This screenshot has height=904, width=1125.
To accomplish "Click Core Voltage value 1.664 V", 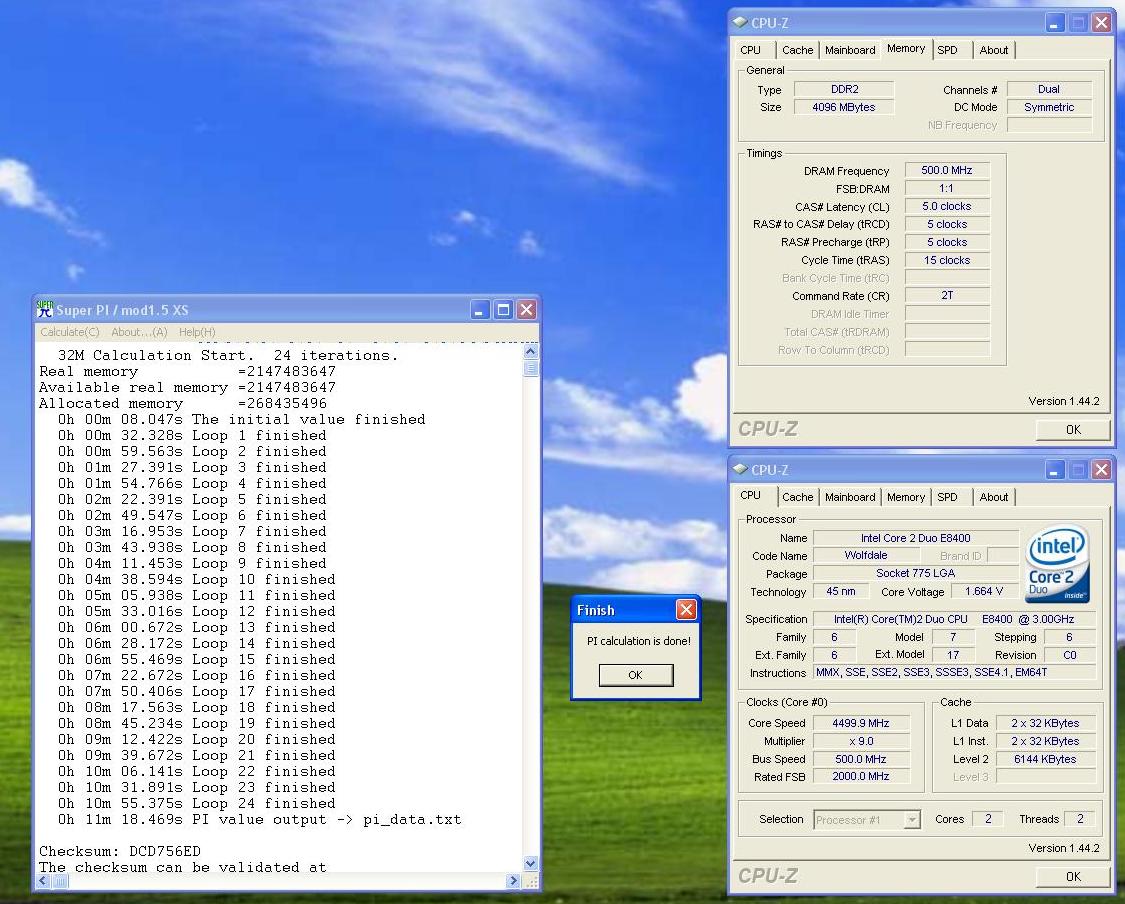I will [x=984, y=591].
